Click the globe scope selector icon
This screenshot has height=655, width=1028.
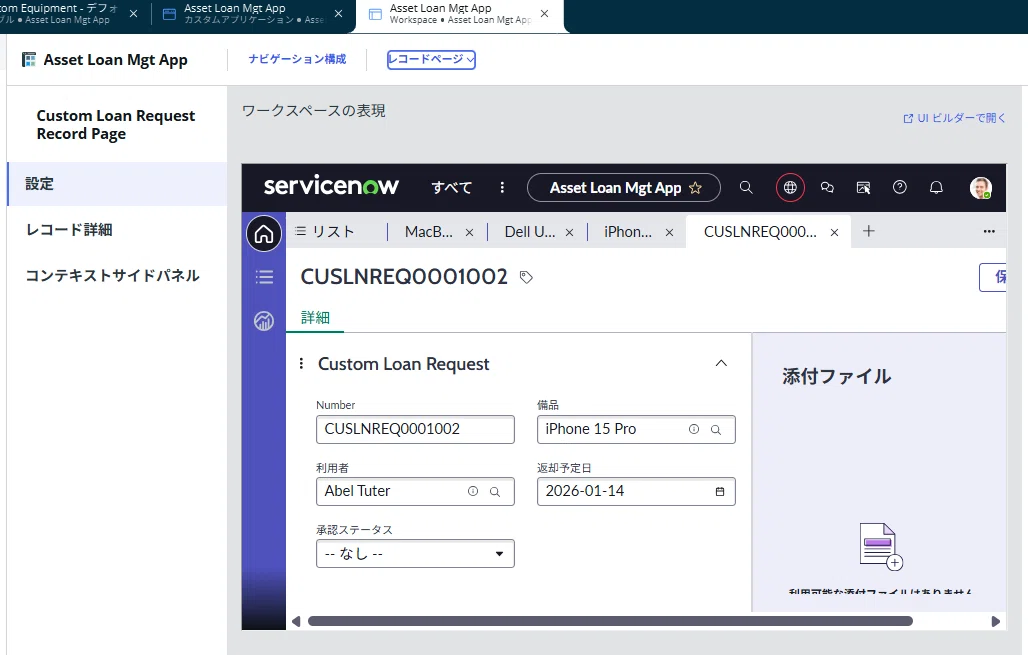click(790, 188)
